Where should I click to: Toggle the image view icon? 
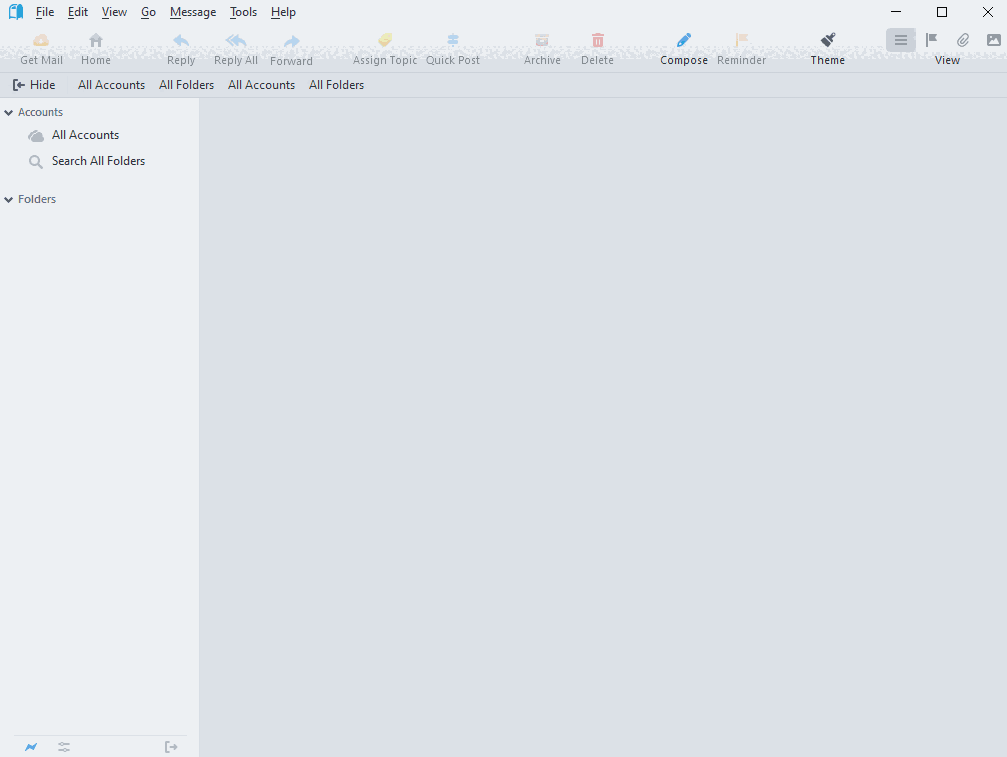tap(994, 40)
